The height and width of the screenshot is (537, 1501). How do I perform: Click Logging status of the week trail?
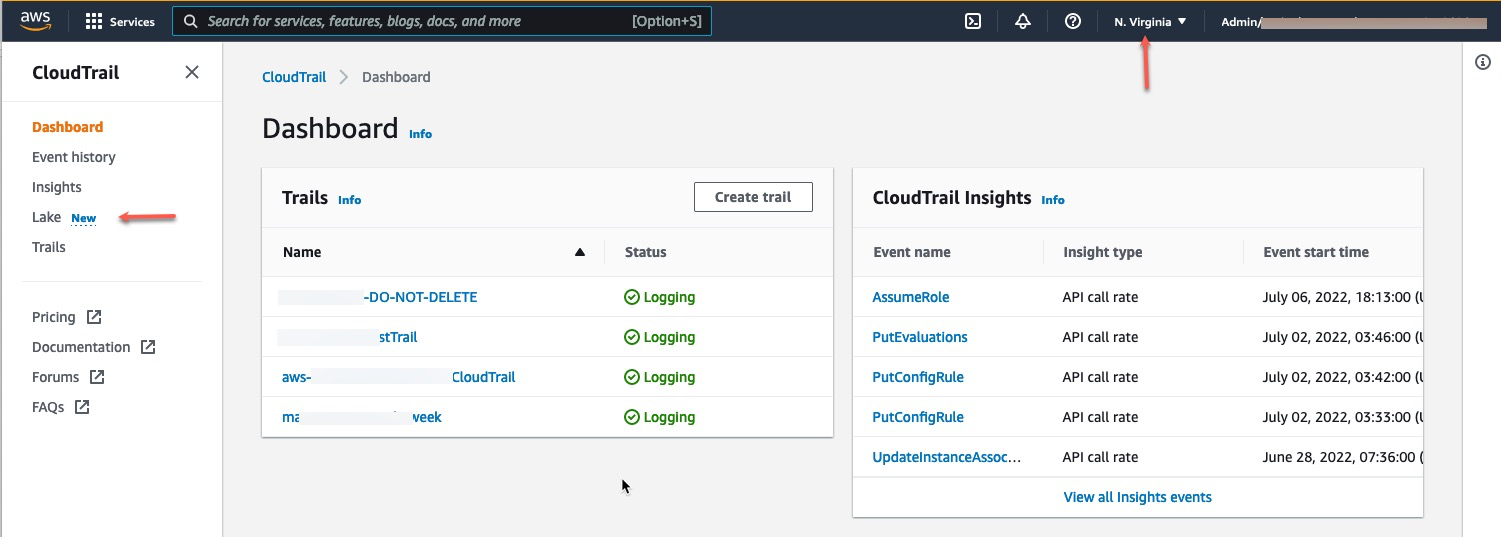click(x=659, y=417)
